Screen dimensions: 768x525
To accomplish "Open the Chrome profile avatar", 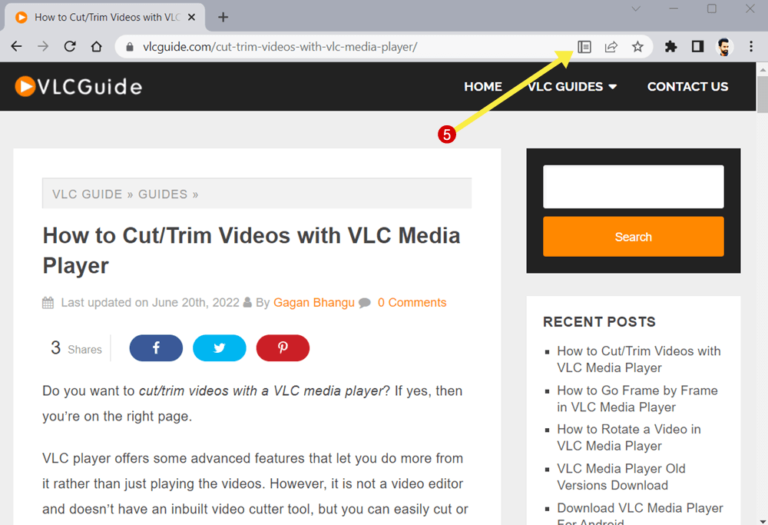I will 724,47.
